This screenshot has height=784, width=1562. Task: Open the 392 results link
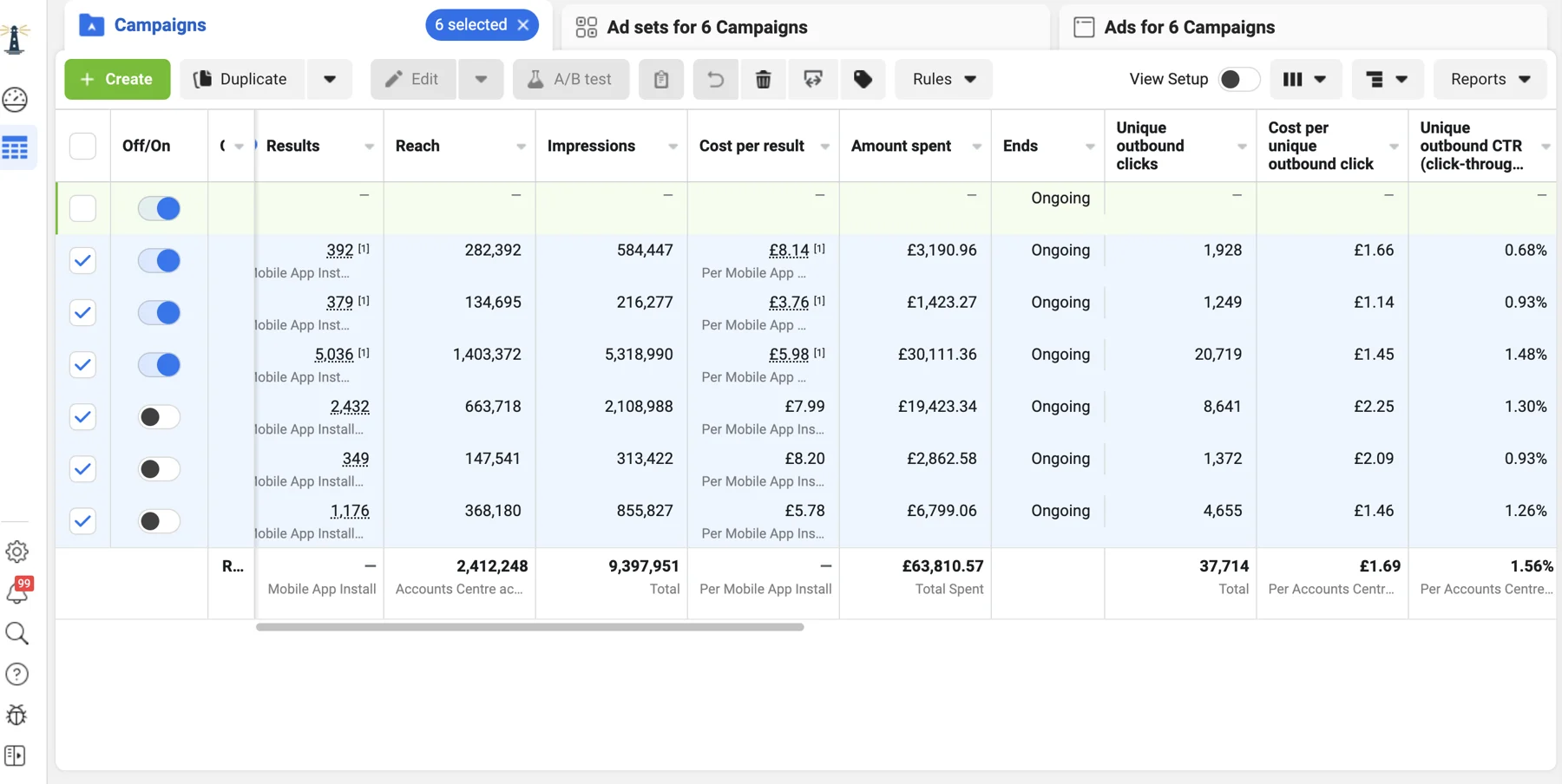tap(339, 251)
